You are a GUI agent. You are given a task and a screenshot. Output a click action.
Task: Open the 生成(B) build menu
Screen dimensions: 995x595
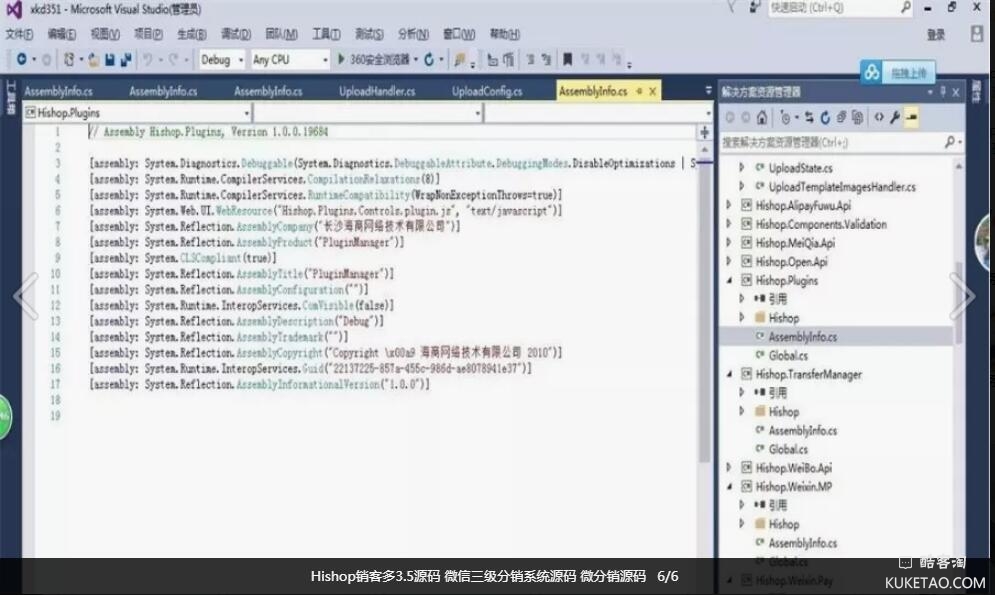(191, 34)
